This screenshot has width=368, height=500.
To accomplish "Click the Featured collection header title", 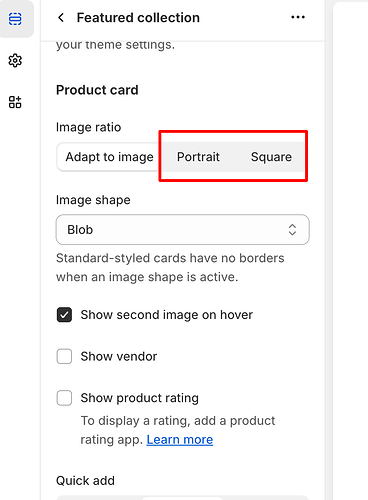I will point(138,18).
